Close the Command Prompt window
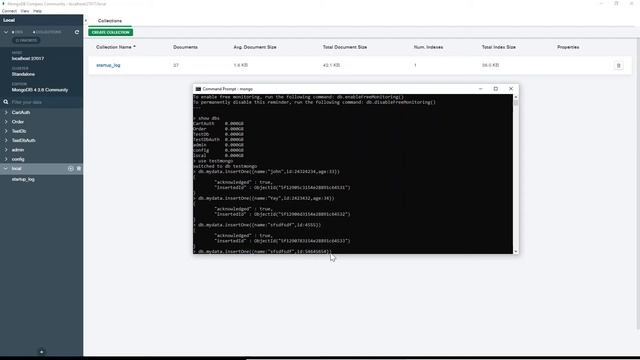The image size is (640, 360). click(x=511, y=89)
